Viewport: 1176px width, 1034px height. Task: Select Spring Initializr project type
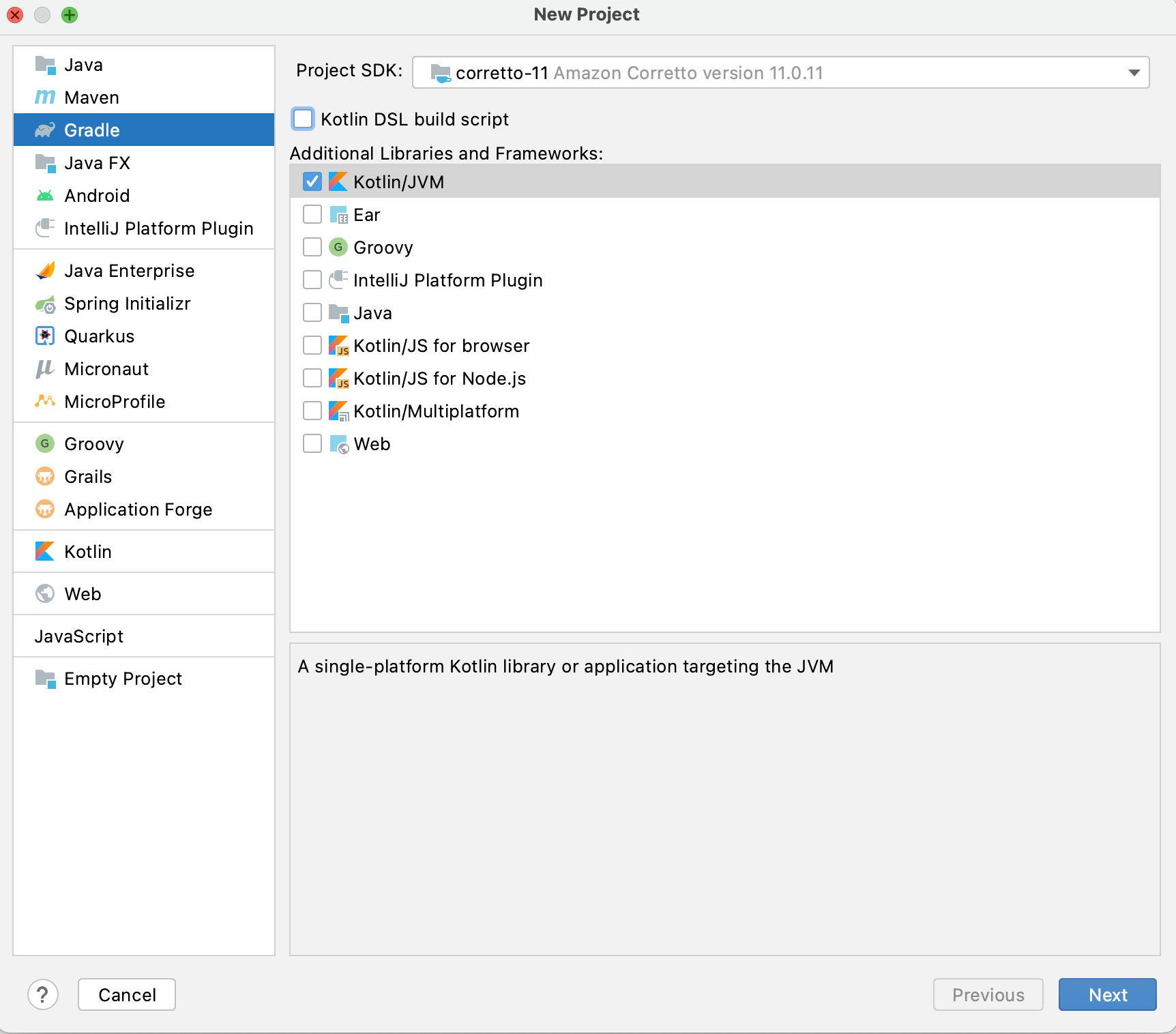(x=144, y=304)
